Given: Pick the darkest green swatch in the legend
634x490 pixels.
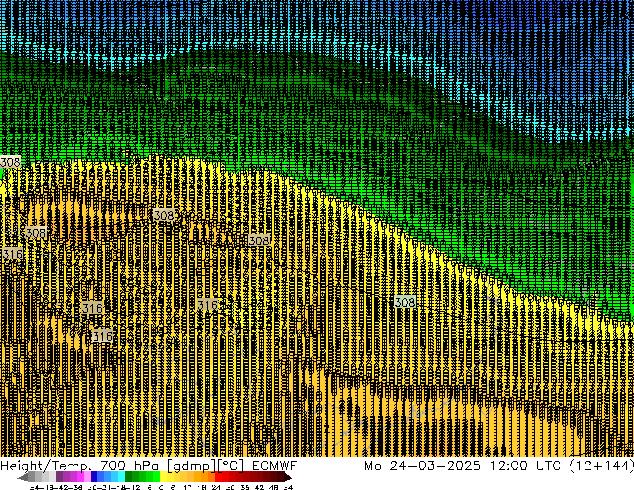Looking at the screenshot, I should pos(129,477).
